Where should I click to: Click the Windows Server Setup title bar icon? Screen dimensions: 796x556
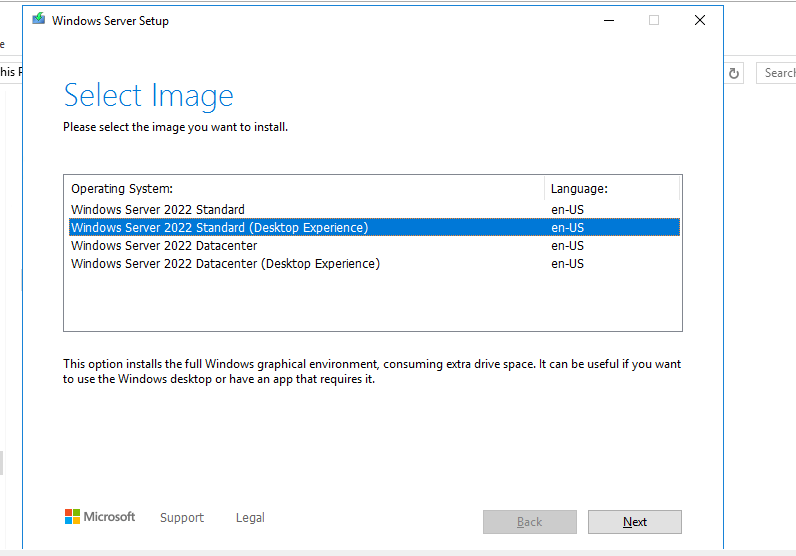coord(39,20)
